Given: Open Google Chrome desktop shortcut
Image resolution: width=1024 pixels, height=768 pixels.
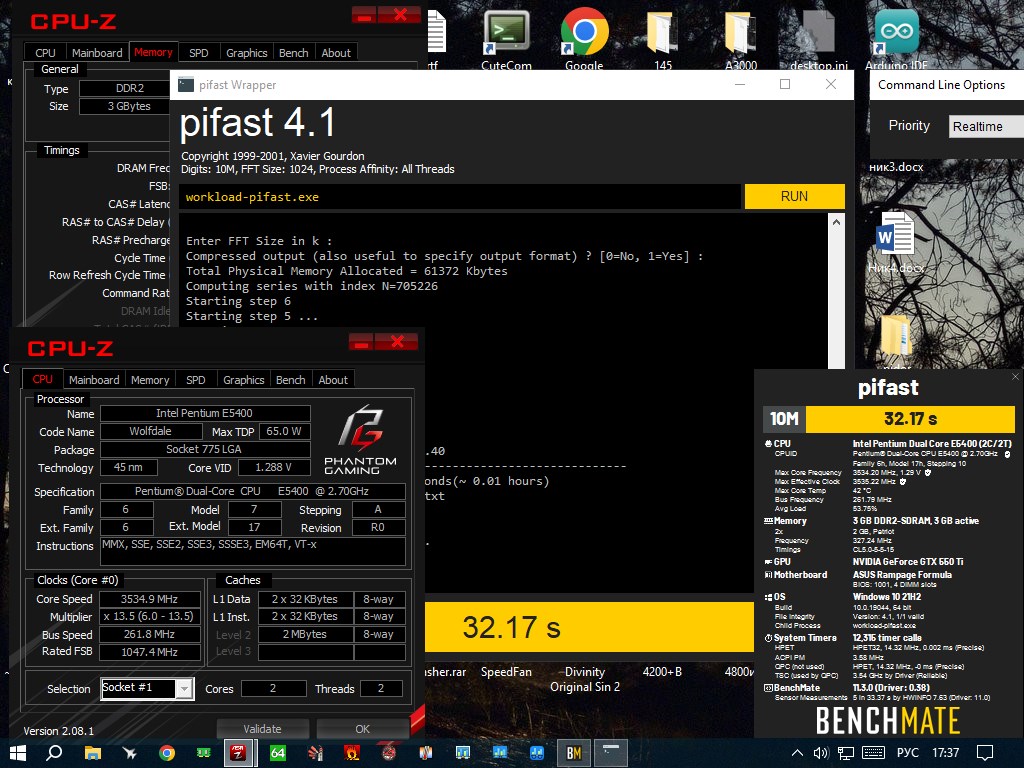Looking at the screenshot, I should [584, 33].
